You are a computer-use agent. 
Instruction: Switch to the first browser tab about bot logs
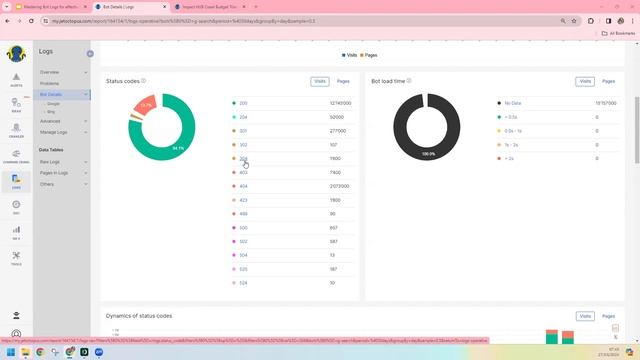[x=51, y=7]
